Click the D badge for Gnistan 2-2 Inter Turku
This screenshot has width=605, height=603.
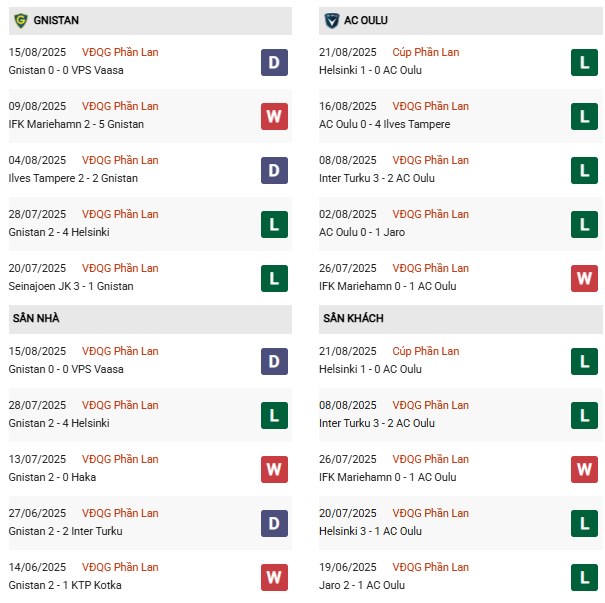click(274, 524)
